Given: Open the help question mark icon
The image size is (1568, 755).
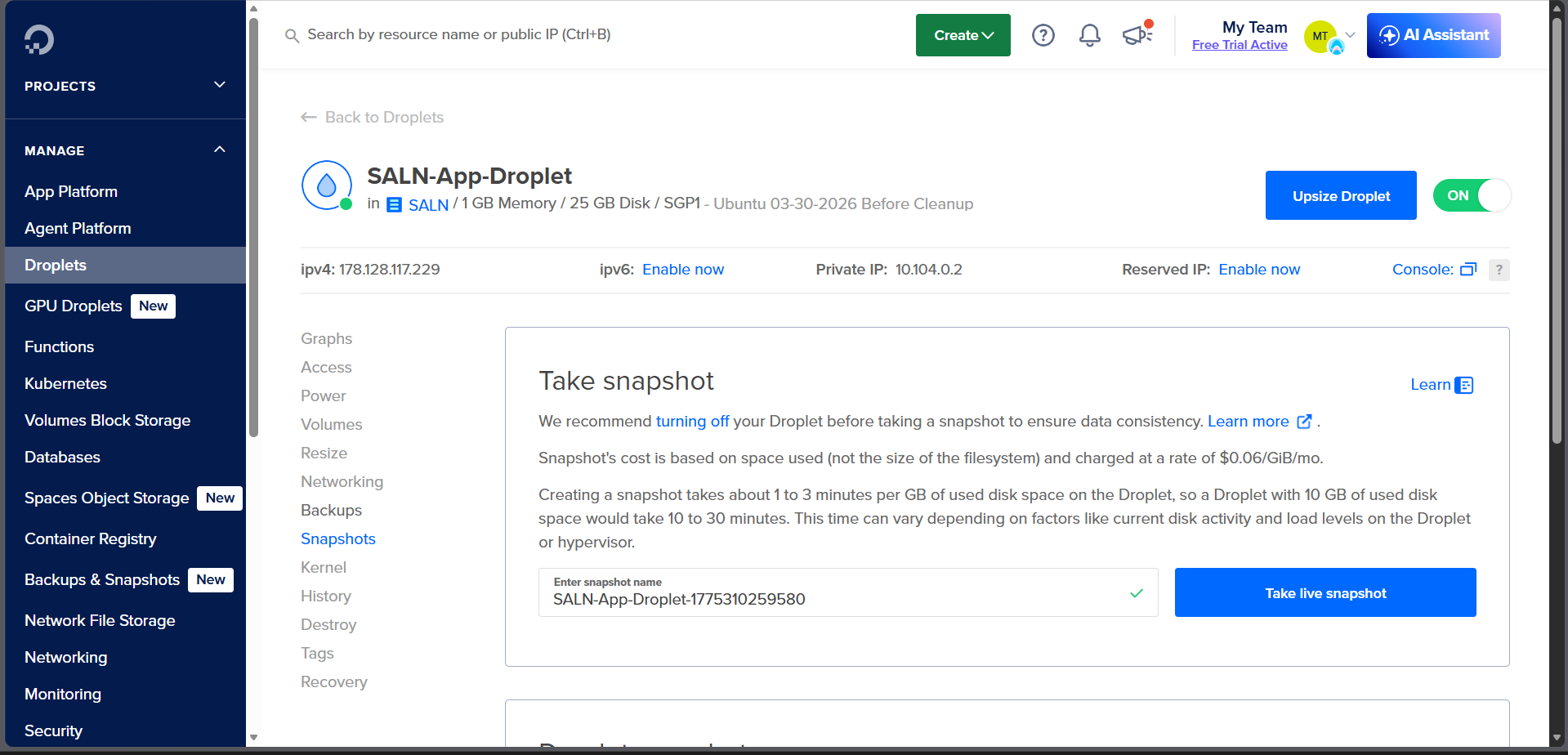Looking at the screenshot, I should [1043, 35].
